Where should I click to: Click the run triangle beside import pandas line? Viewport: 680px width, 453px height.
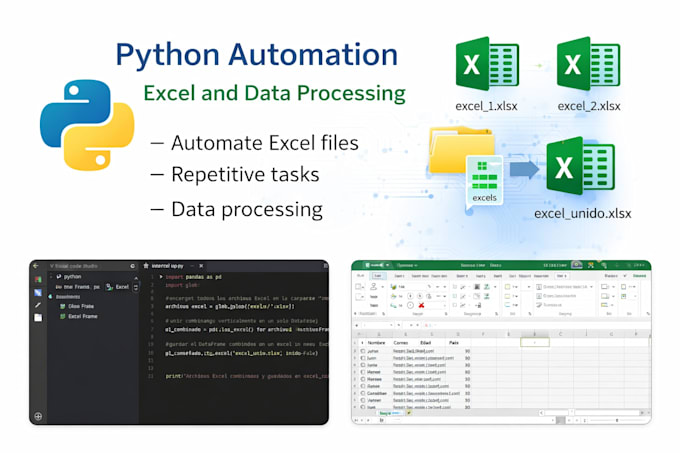coord(161,277)
